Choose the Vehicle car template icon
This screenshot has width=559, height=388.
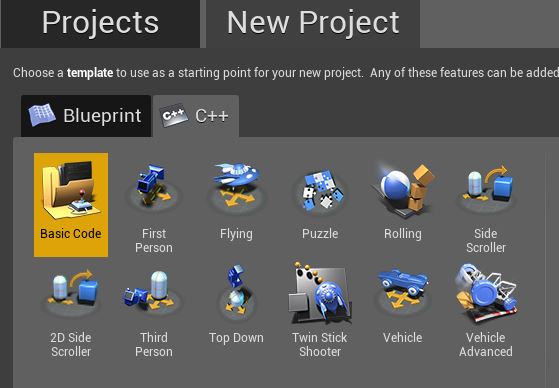click(x=403, y=291)
